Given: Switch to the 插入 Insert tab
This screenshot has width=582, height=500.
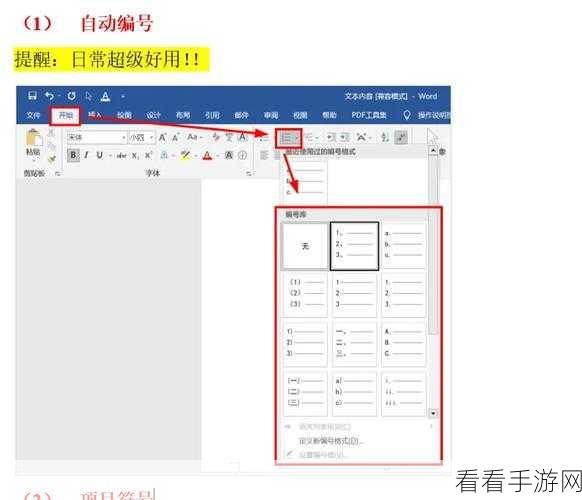Looking at the screenshot, I should point(94,115).
